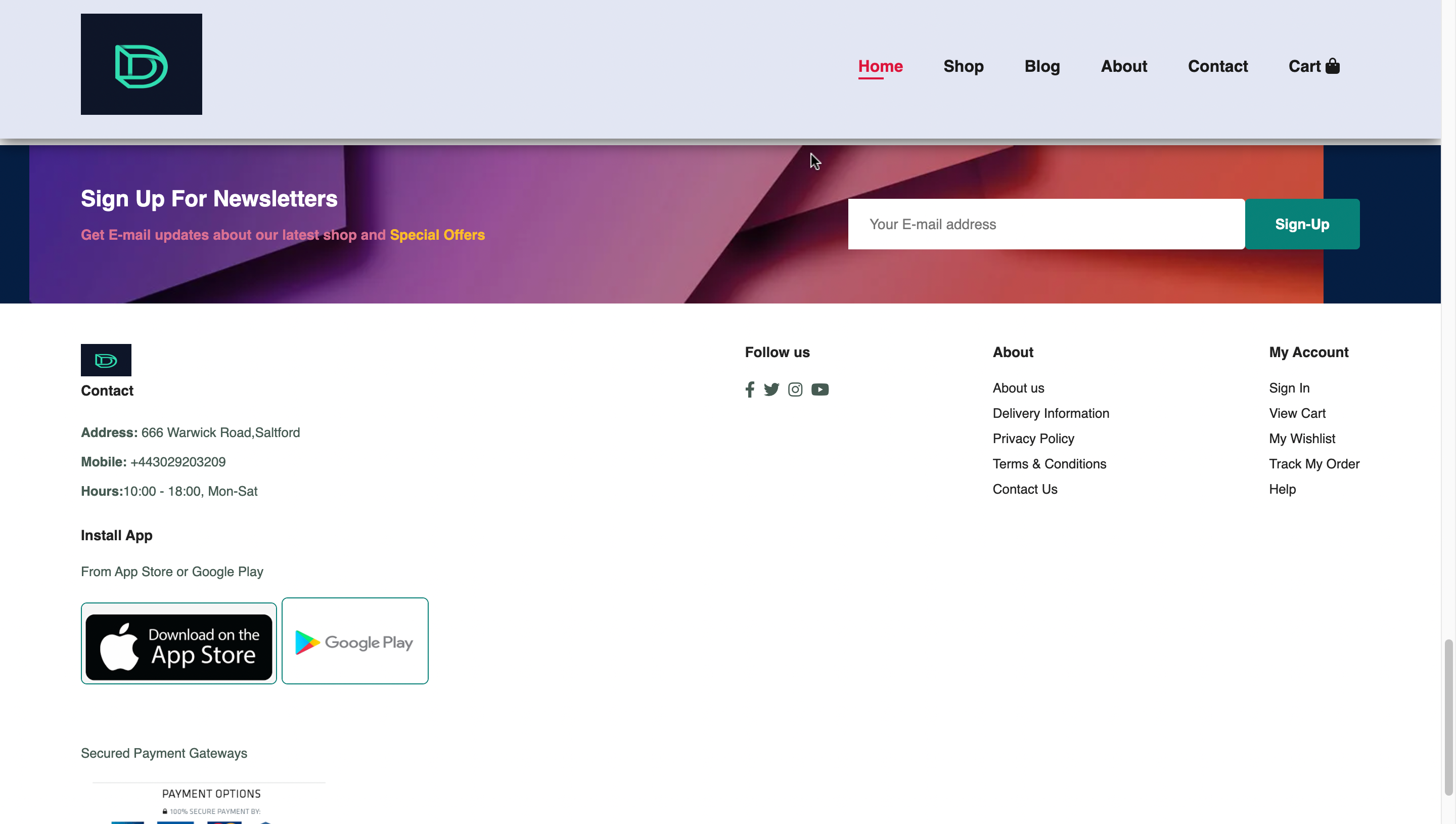Select the Instagram icon
The width and height of the screenshot is (1456, 824).
pyautogui.click(x=795, y=389)
